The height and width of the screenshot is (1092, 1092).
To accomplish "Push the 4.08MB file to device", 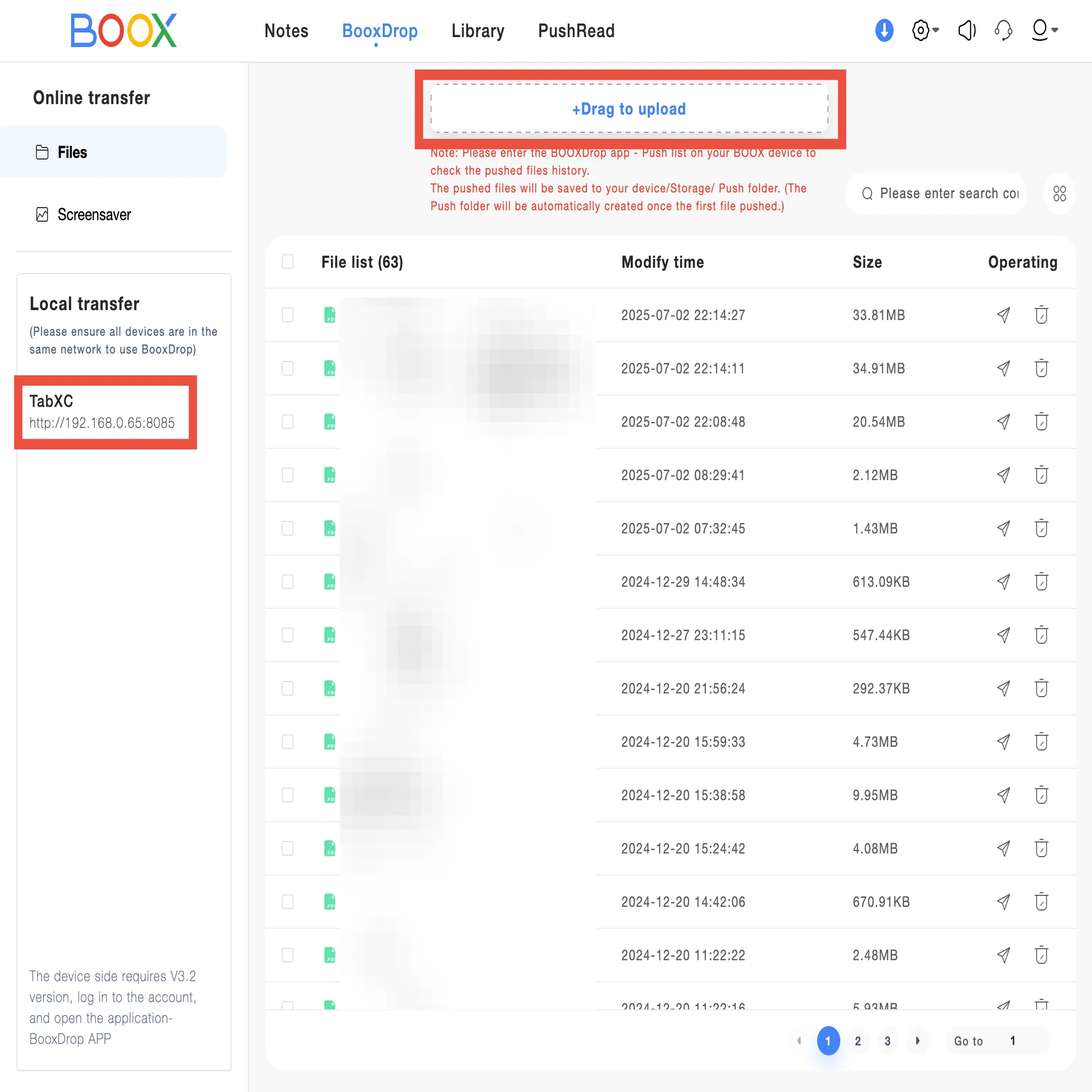I will click(1003, 848).
